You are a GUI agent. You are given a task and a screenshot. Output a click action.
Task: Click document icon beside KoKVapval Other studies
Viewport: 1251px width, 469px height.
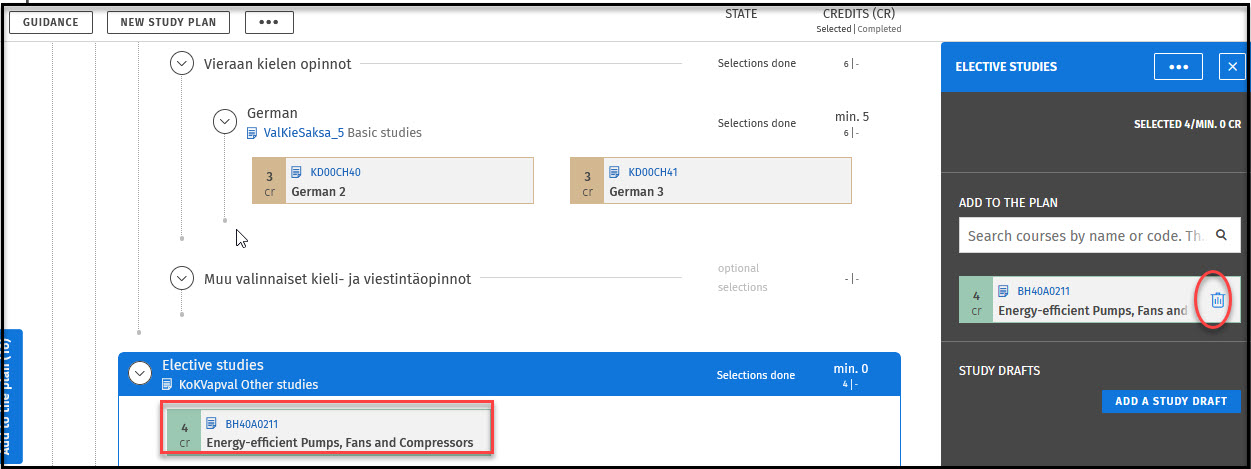coord(168,384)
